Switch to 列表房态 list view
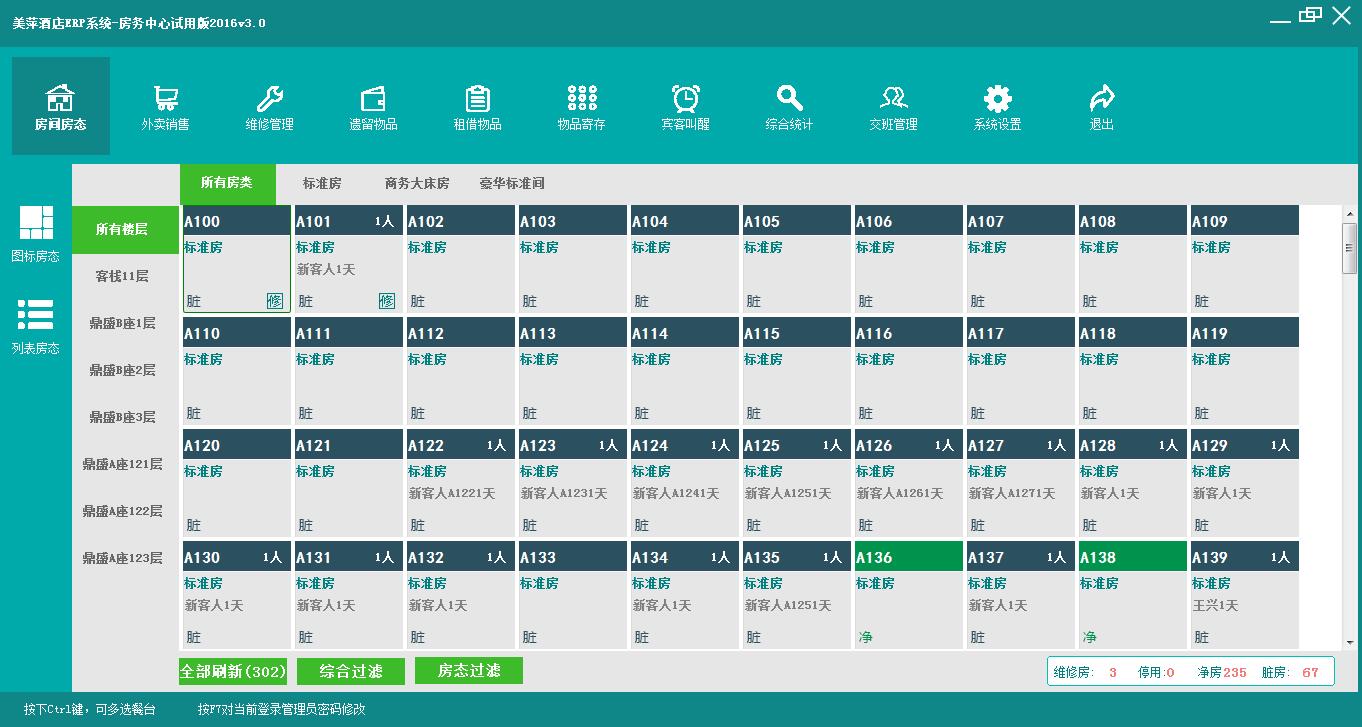Viewport: 1362px width, 727px height. pos(36,325)
